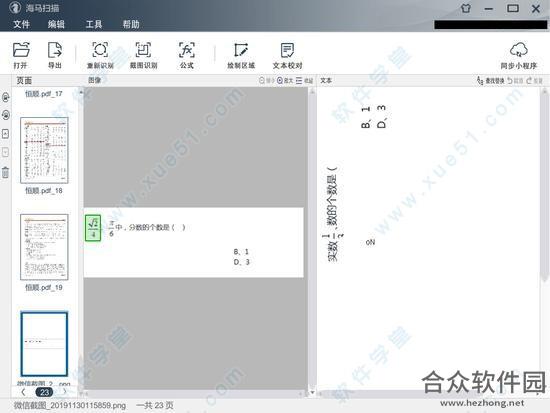
Task: Open the 文件 menu
Action: click(21, 24)
